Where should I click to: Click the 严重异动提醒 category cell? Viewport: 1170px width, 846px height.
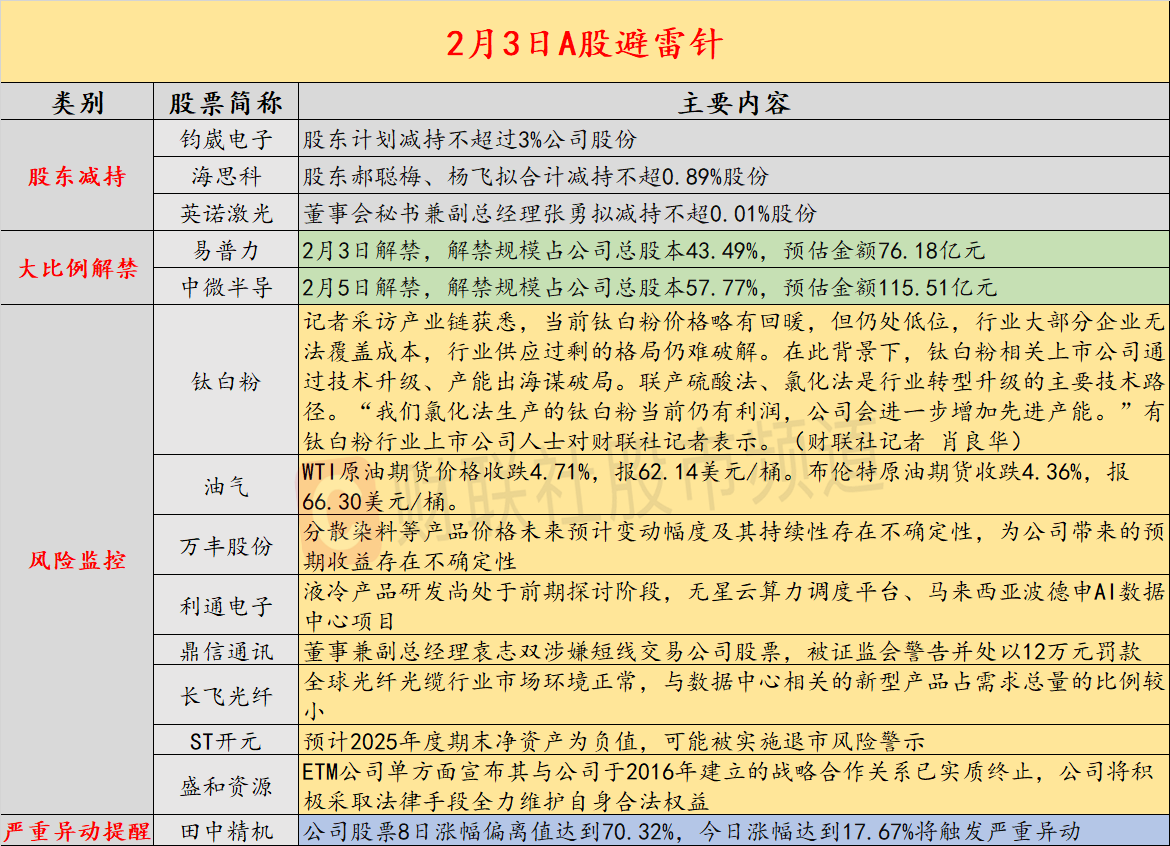pyautogui.click(x=77, y=831)
